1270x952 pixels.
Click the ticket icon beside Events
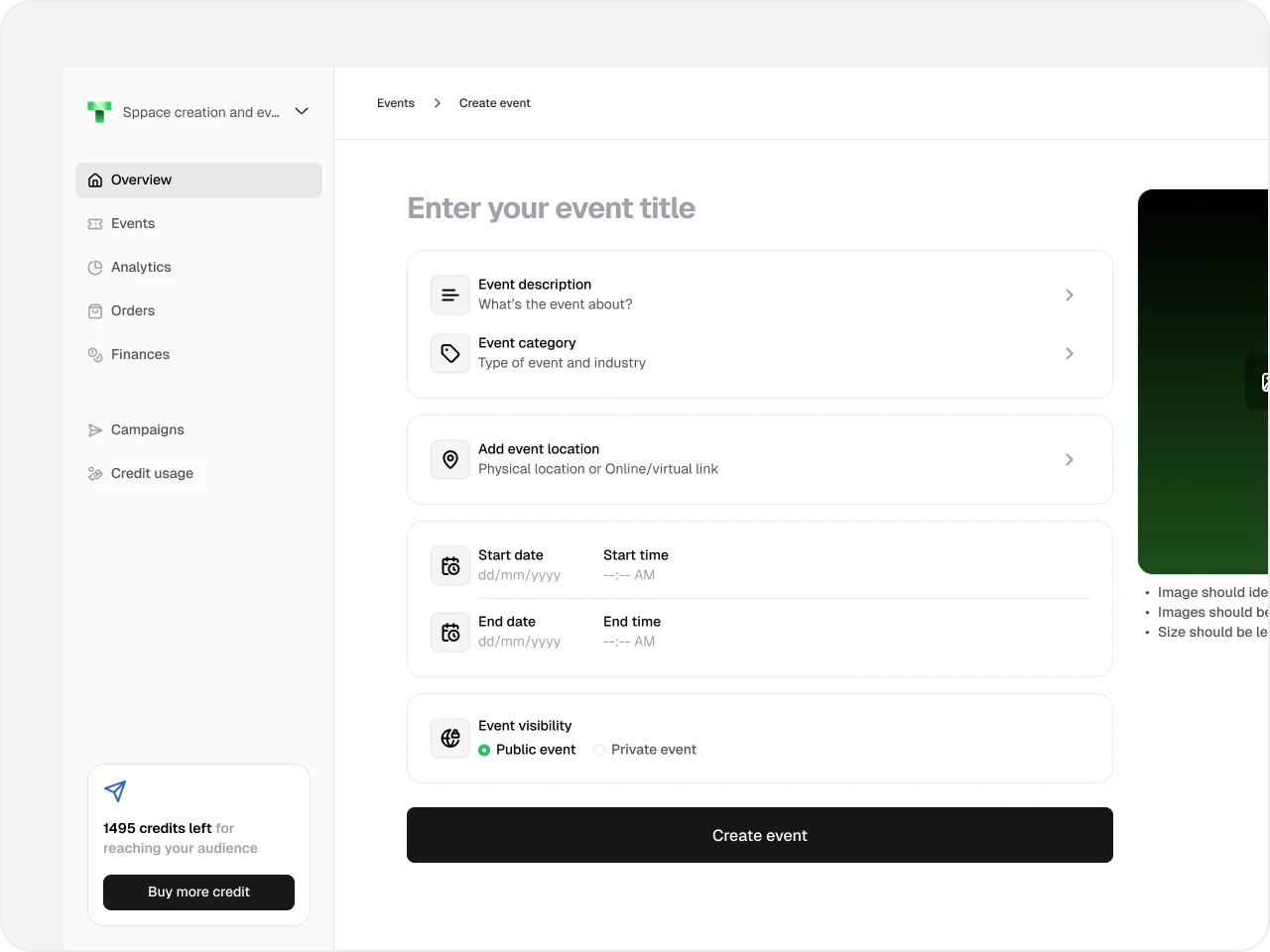[x=95, y=224]
